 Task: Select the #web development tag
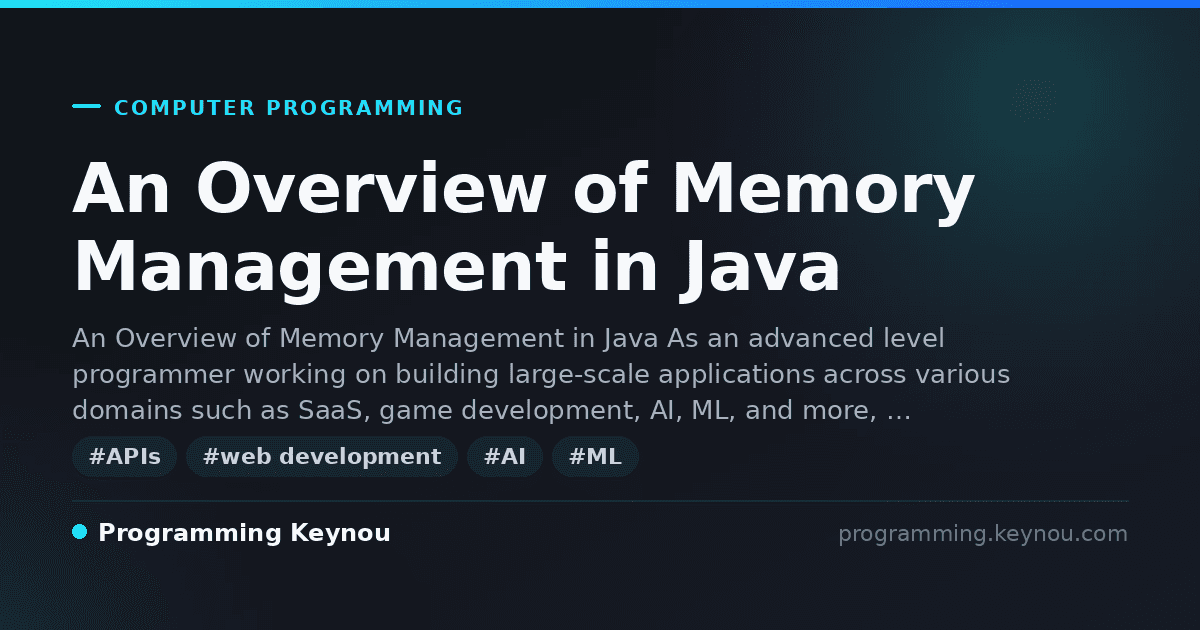click(322, 457)
